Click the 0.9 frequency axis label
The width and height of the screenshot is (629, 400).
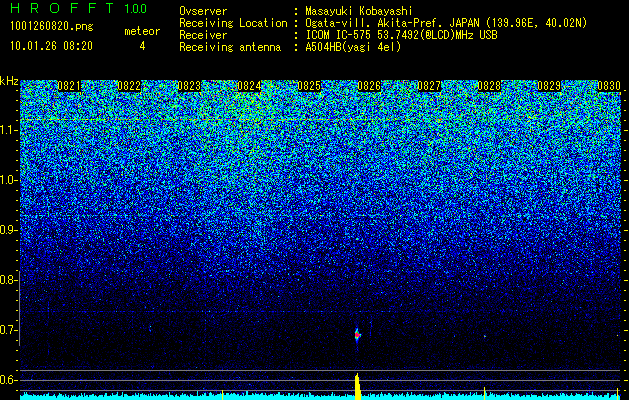[7, 230]
